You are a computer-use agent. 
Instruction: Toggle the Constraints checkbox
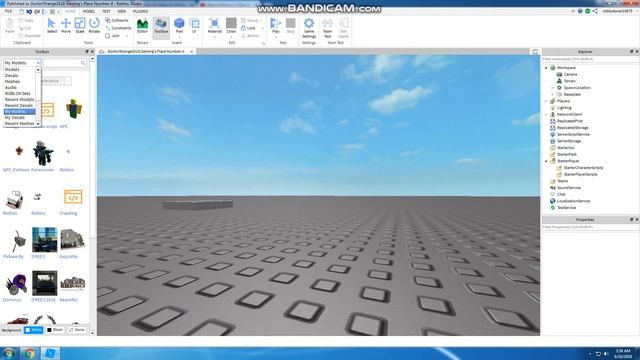(x=108, y=28)
